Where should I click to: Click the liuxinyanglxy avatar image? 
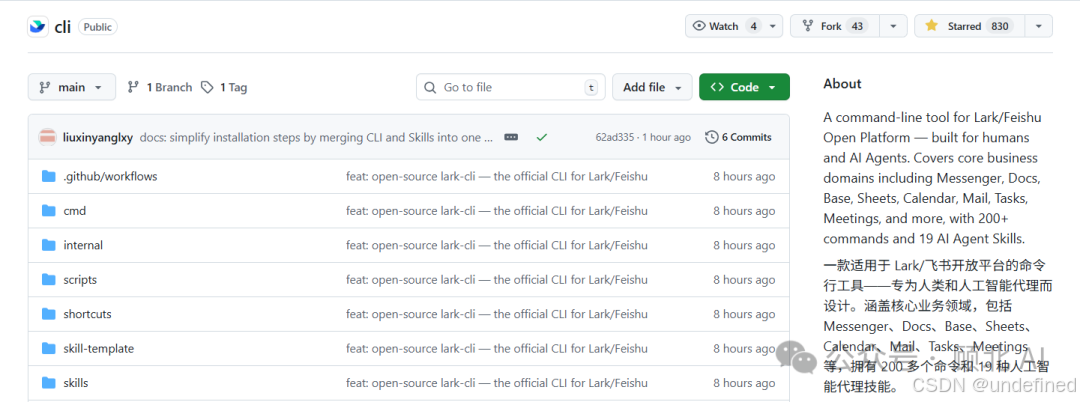coord(48,137)
